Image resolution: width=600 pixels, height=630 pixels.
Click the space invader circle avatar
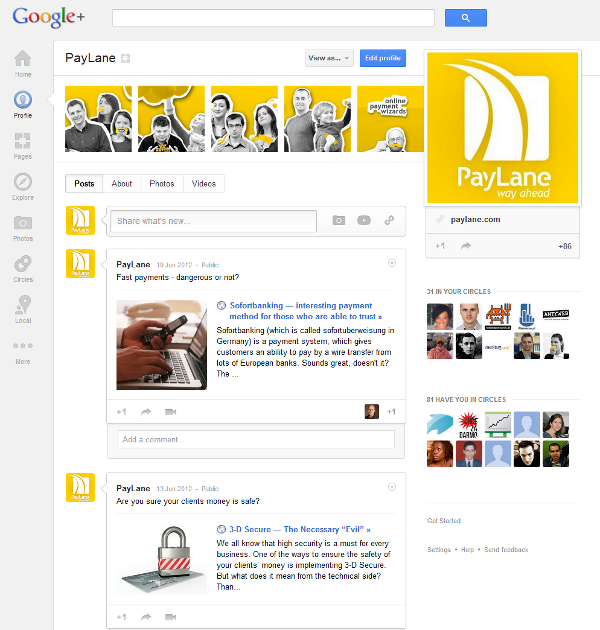point(498,317)
